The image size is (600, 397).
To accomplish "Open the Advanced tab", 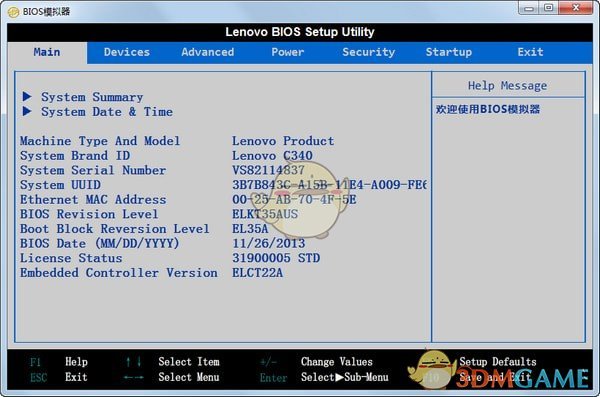I will (207, 52).
